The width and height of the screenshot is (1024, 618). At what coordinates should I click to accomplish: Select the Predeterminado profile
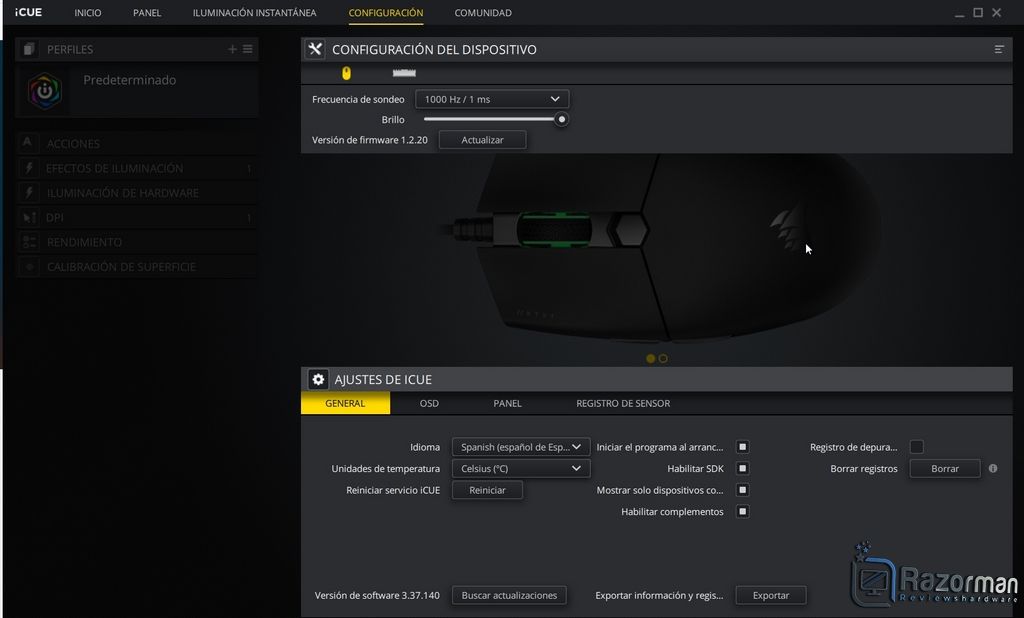[136, 91]
